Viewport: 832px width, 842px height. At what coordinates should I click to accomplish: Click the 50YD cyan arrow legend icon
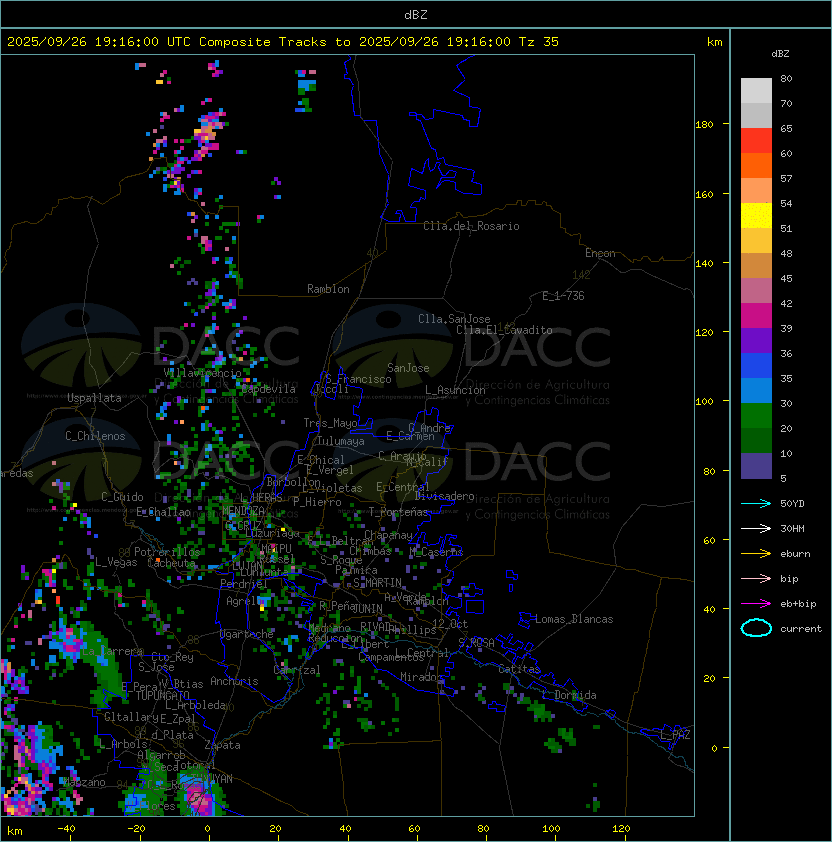(x=756, y=503)
